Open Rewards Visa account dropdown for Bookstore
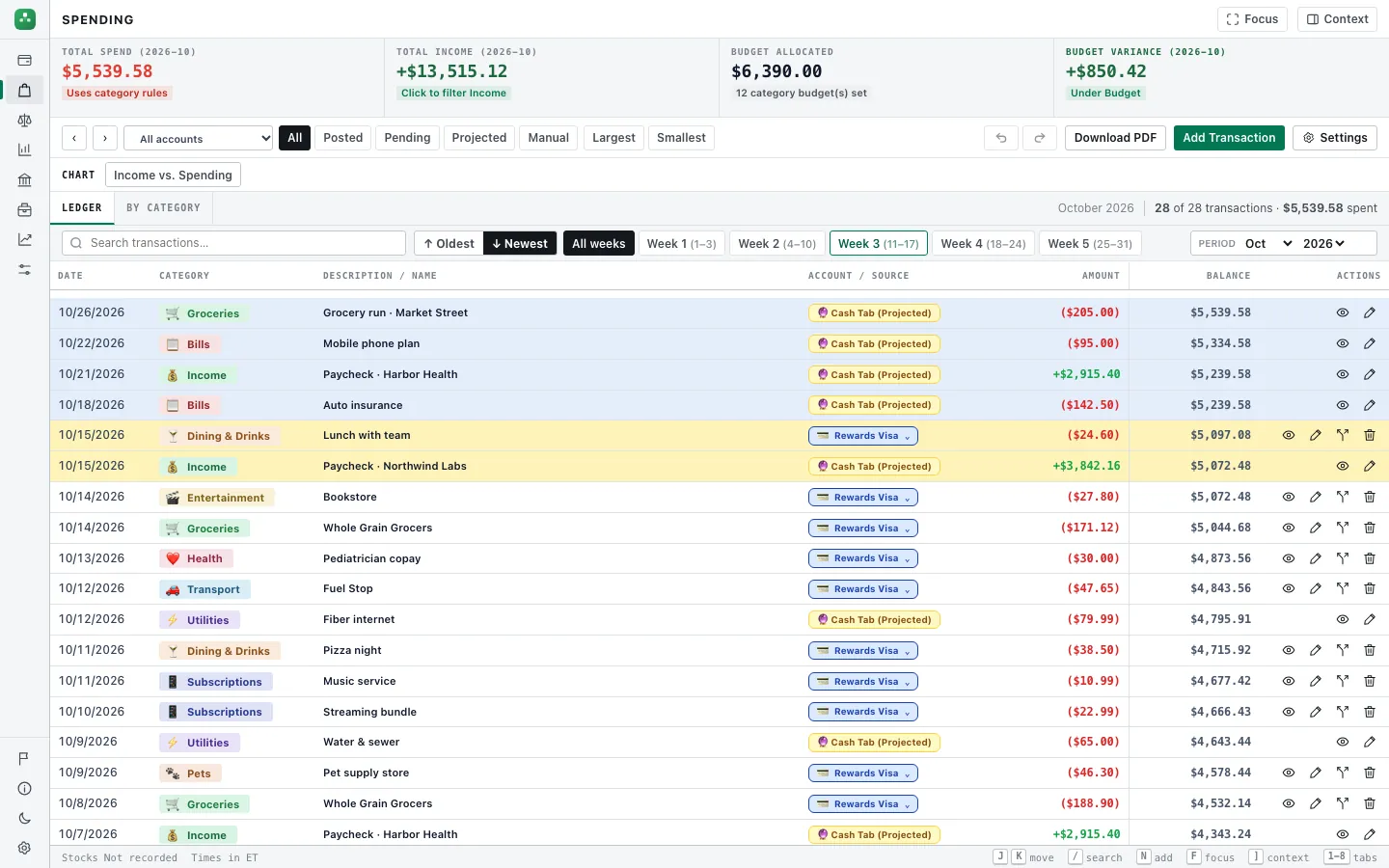The height and width of the screenshot is (868, 1389). pos(863,498)
